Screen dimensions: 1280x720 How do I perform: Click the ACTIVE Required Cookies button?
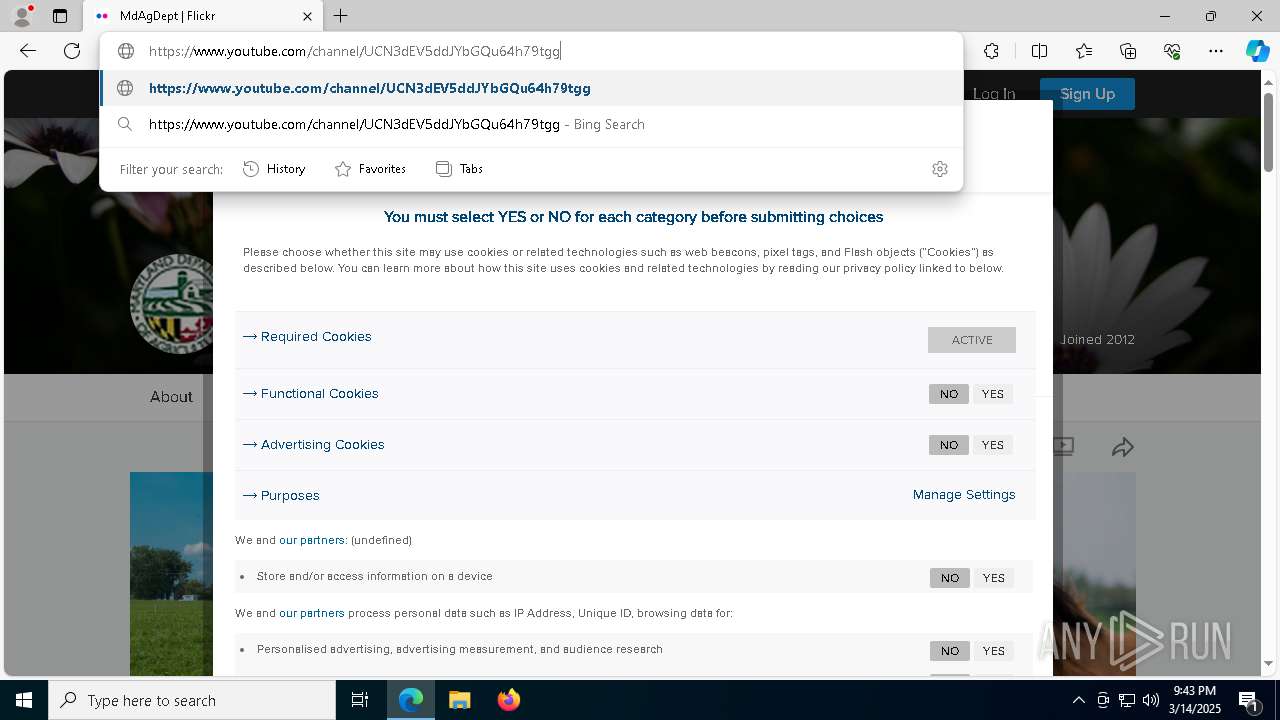coord(972,340)
